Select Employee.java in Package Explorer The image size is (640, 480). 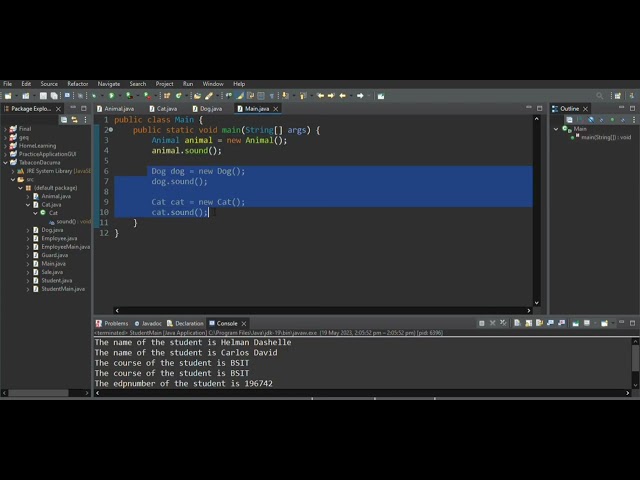pyautogui.click(x=59, y=238)
